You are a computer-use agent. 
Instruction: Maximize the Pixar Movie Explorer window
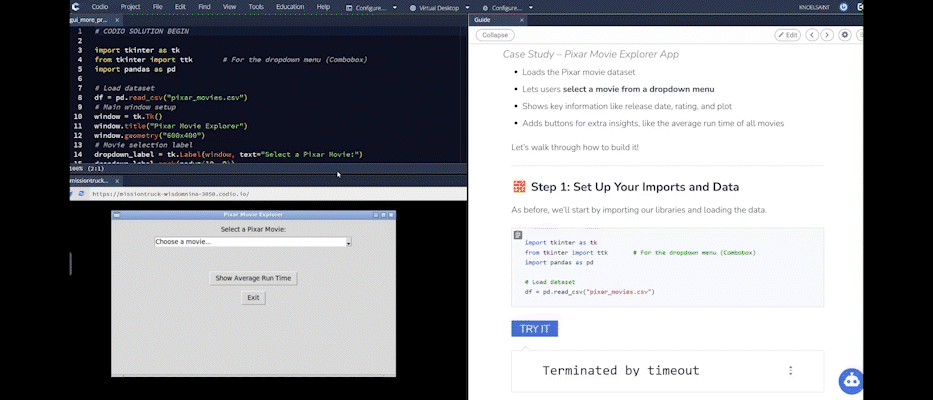(383, 215)
